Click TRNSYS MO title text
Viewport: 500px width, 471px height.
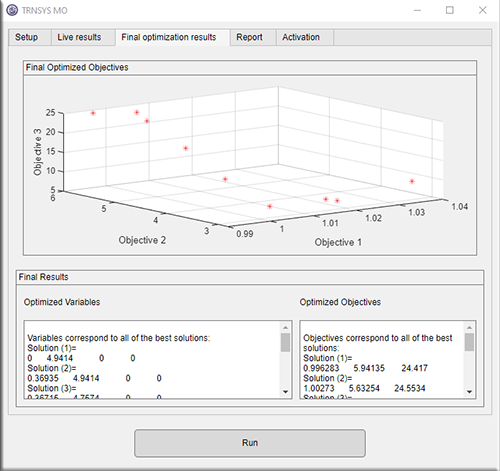[44, 10]
